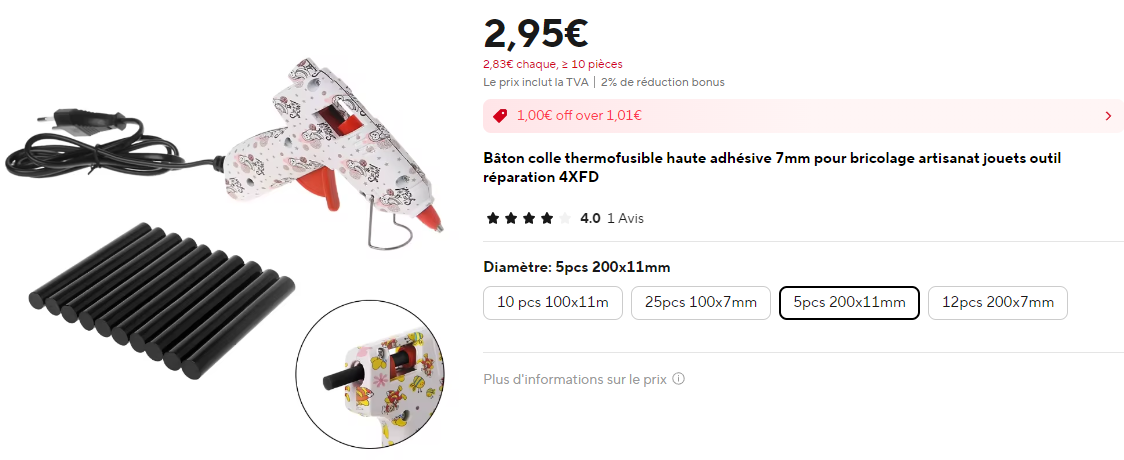This screenshot has width=1124, height=460.
Task: Select the 10 pcs 100x11m option
Action: [x=553, y=302]
